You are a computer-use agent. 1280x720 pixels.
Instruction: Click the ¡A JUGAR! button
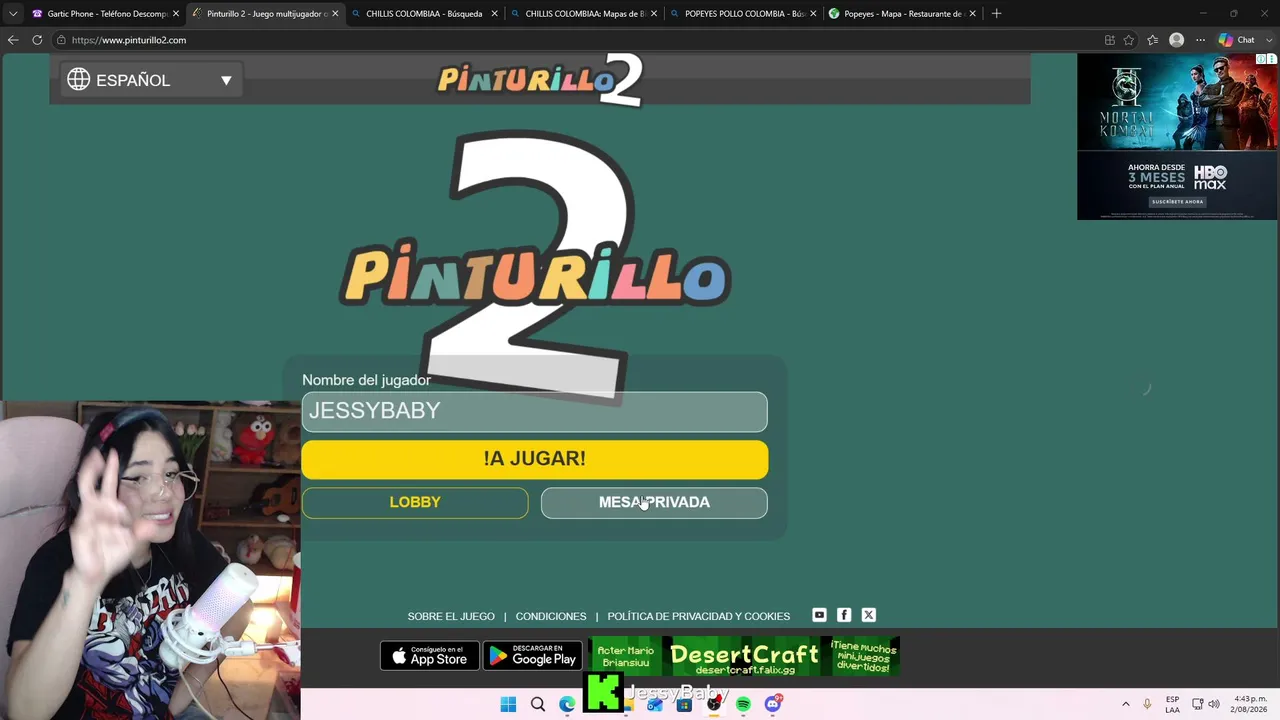coord(535,459)
